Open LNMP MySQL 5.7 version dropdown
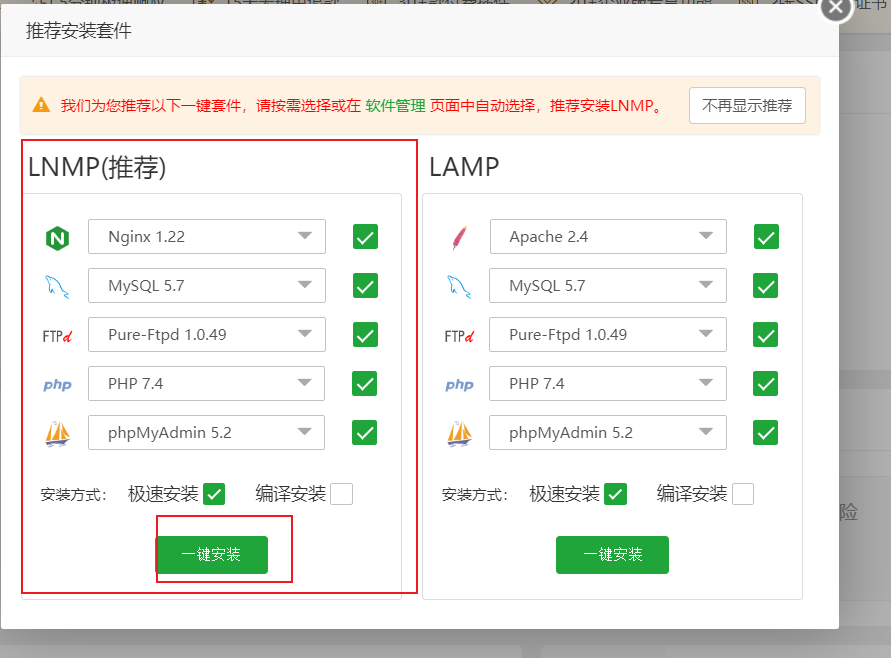This screenshot has width=891, height=658. pos(207,285)
